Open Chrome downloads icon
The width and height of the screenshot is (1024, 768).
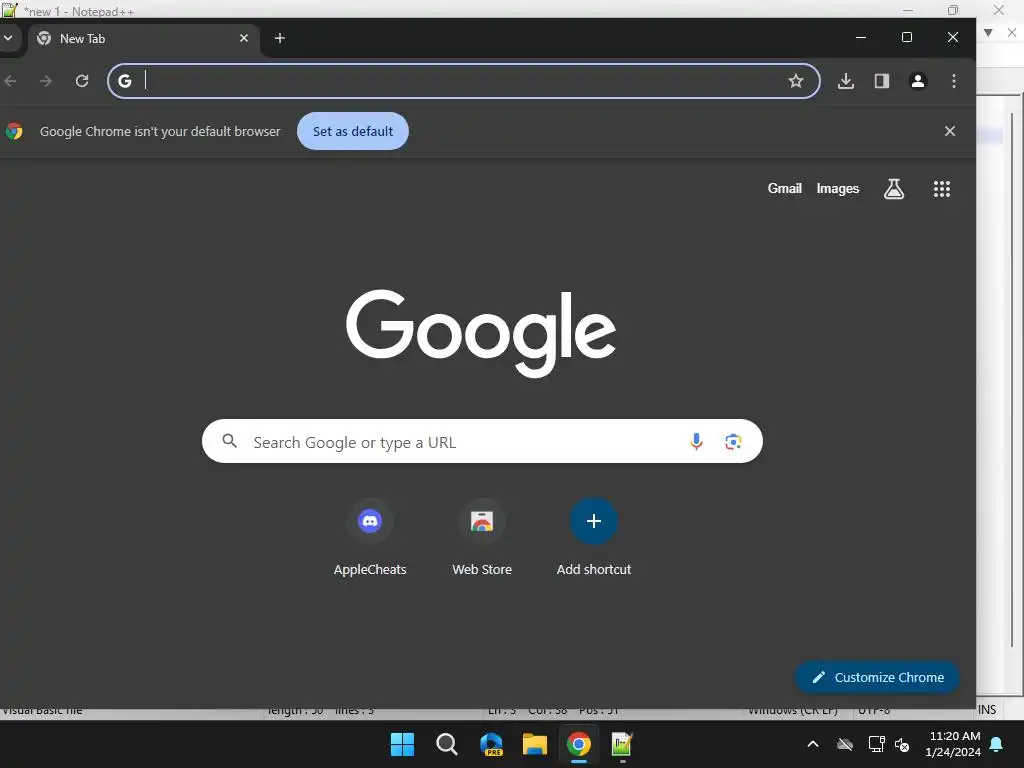coord(846,81)
